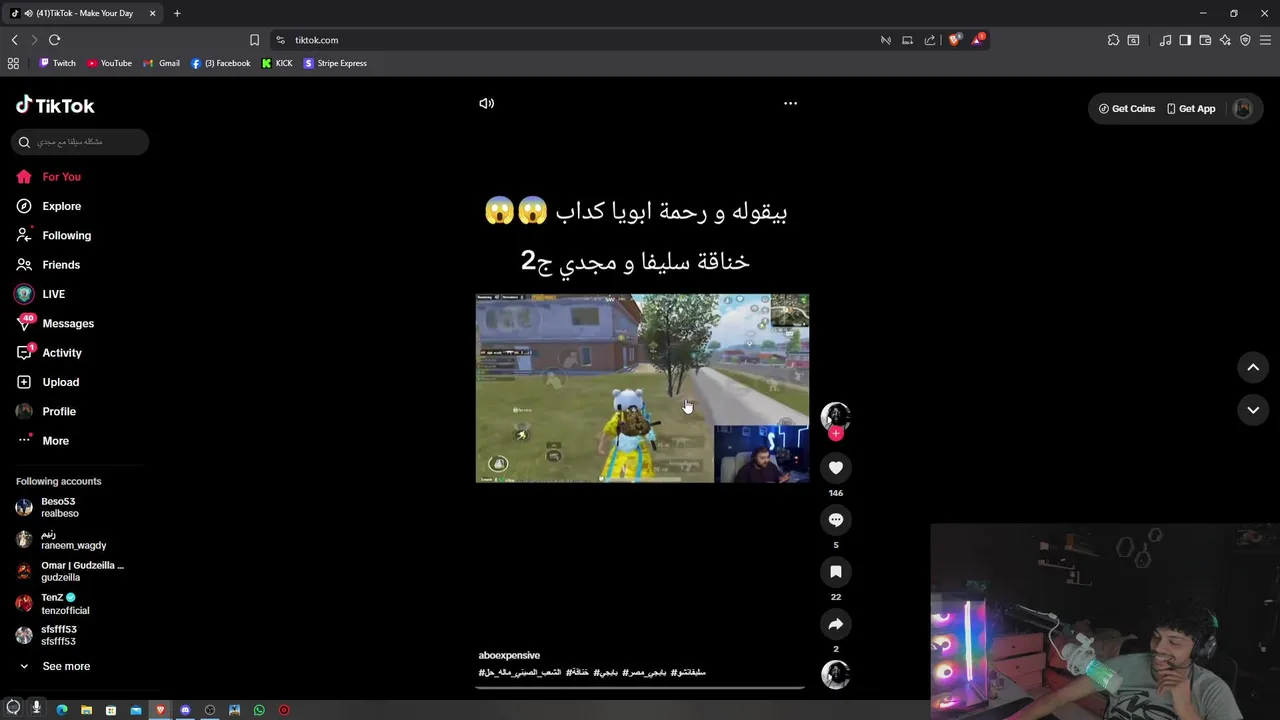Open raneem_wagdy following account
Viewport: 1280px width, 720px height.
click(x=62, y=539)
